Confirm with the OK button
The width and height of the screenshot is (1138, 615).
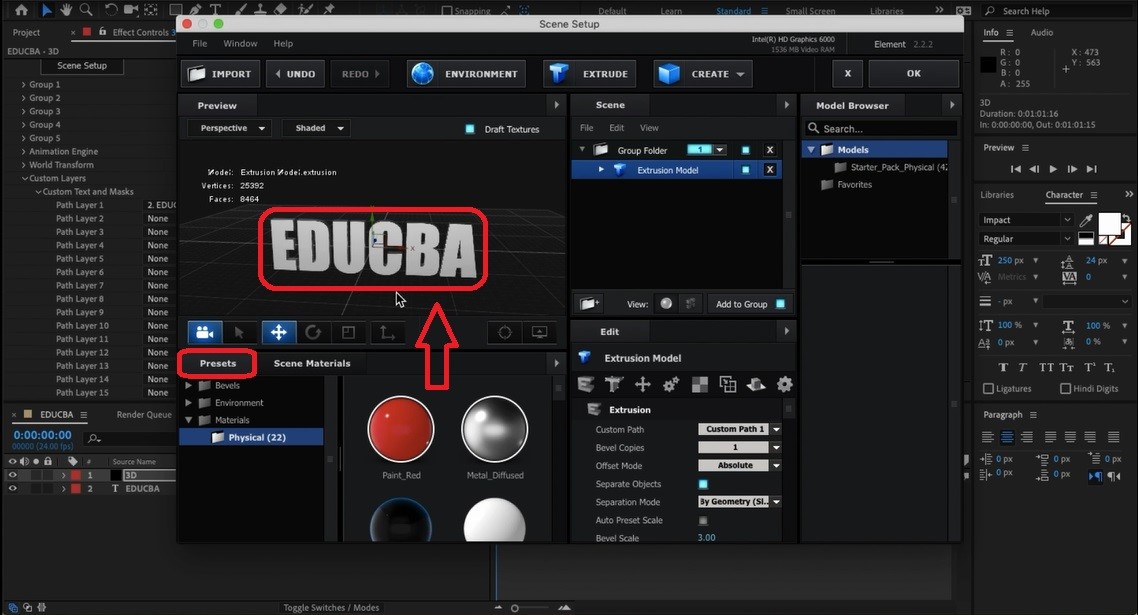tap(914, 73)
